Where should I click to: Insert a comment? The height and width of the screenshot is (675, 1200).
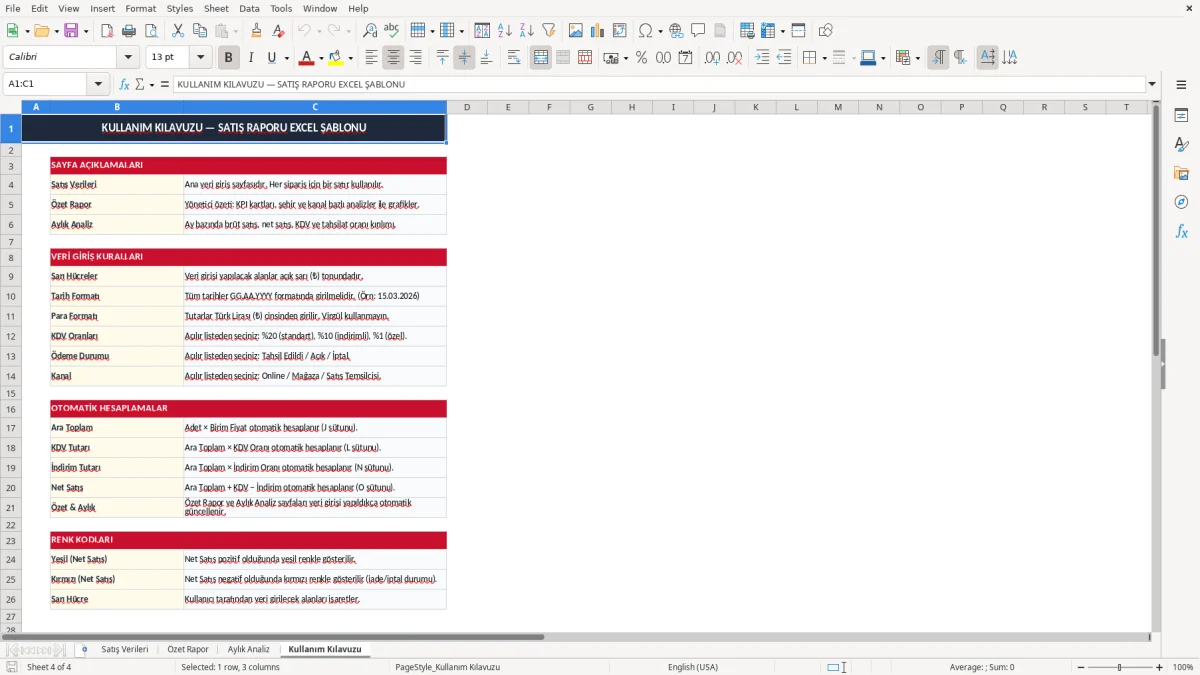698,31
